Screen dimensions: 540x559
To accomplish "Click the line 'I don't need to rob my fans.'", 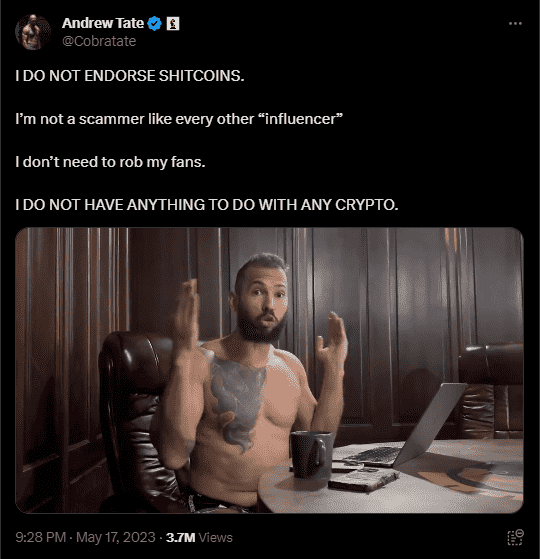I will pyautogui.click(x=110, y=162).
